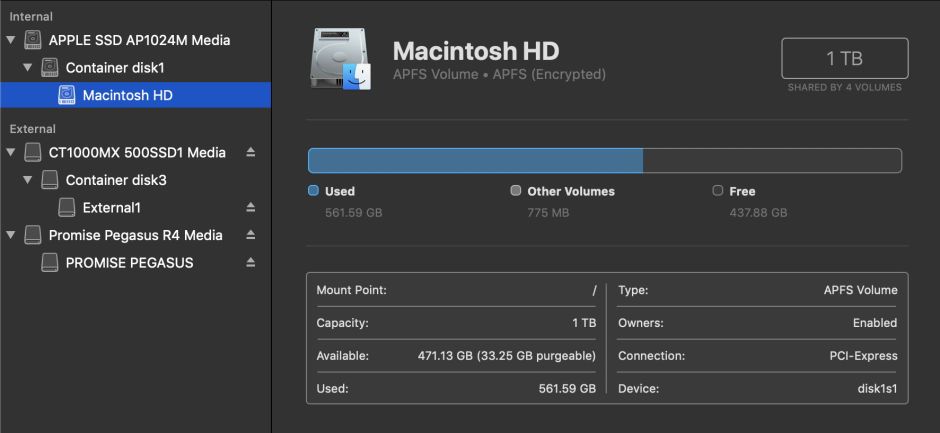Click the '775 MB' Other Volumes value
Image resolution: width=940 pixels, height=433 pixels.
tap(549, 213)
